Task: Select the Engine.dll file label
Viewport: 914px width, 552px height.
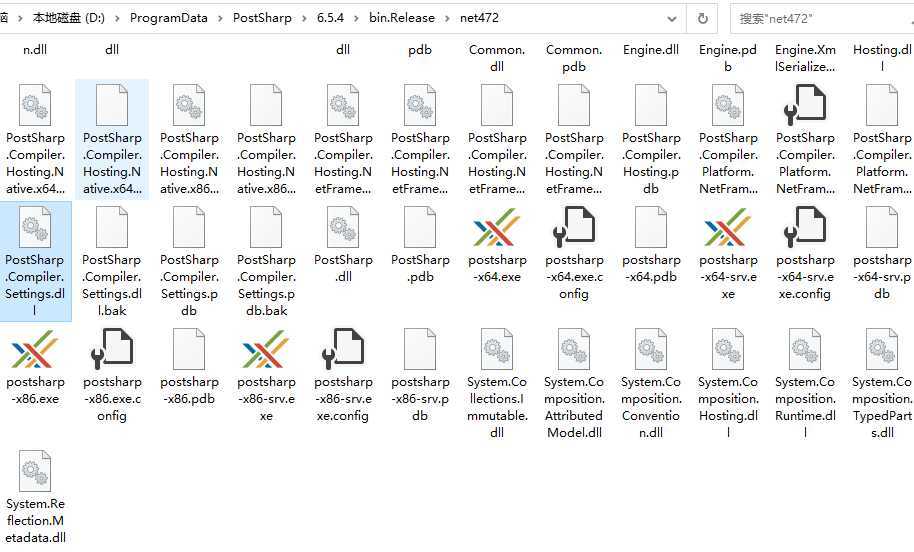Action: pyautogui.click(x=651, y=50)
